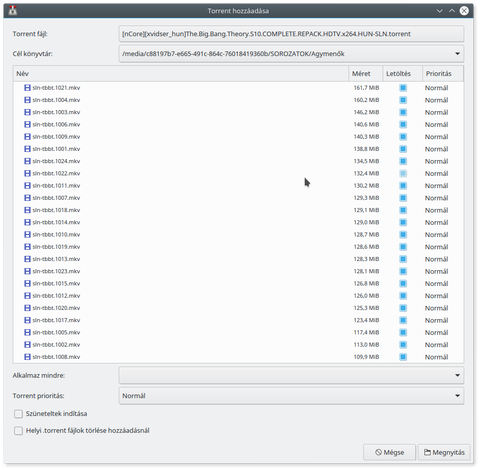The height and width of the screenshot is (470, 480).
Task: Change priority Normál of sln-tbbt.1003.mkv
Action: pos(436,112)
